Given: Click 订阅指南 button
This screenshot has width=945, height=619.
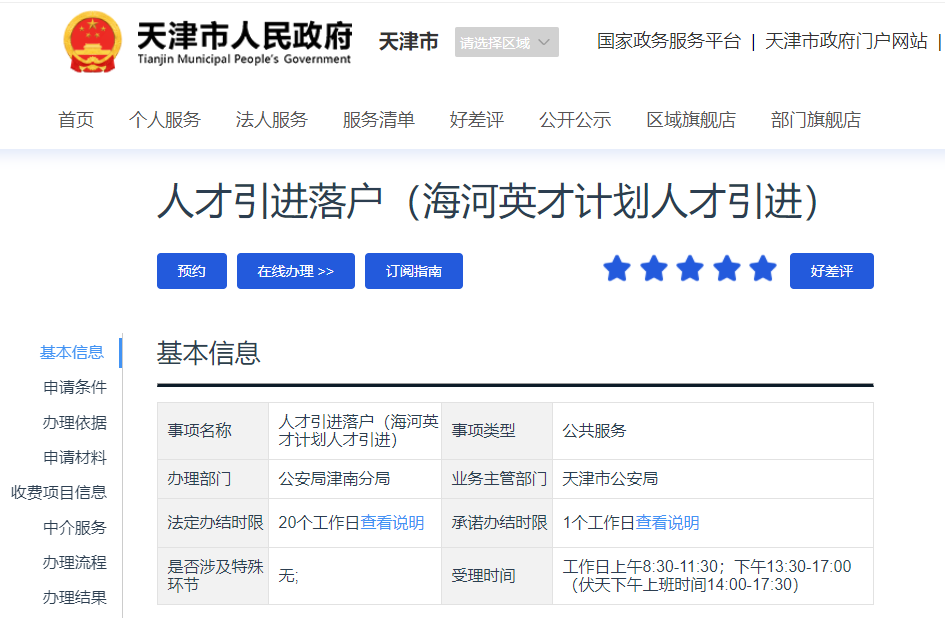Looking at the screenshot, I should click(x=413, y=271).
